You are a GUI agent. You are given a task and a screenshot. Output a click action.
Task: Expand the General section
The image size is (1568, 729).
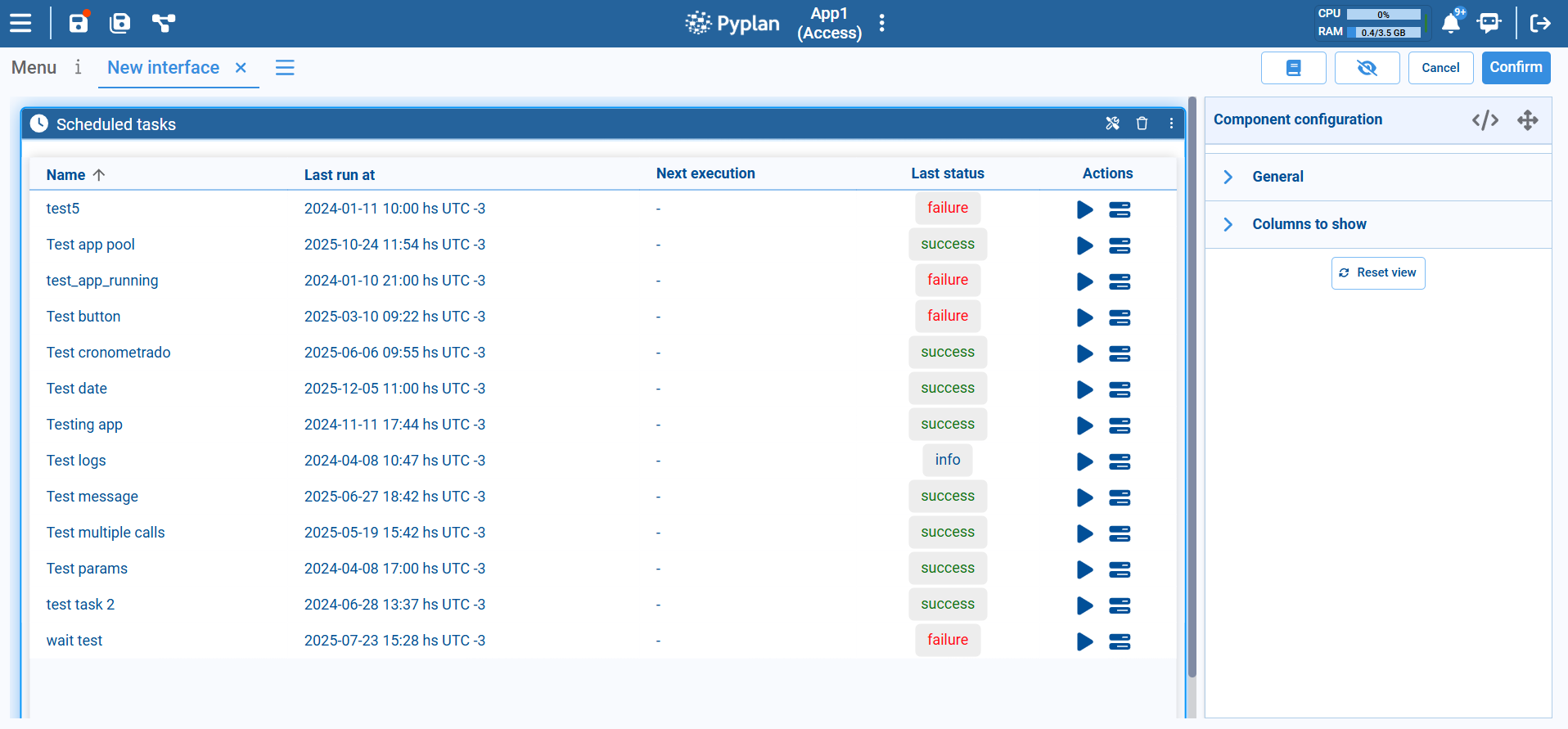point(1277,177)
